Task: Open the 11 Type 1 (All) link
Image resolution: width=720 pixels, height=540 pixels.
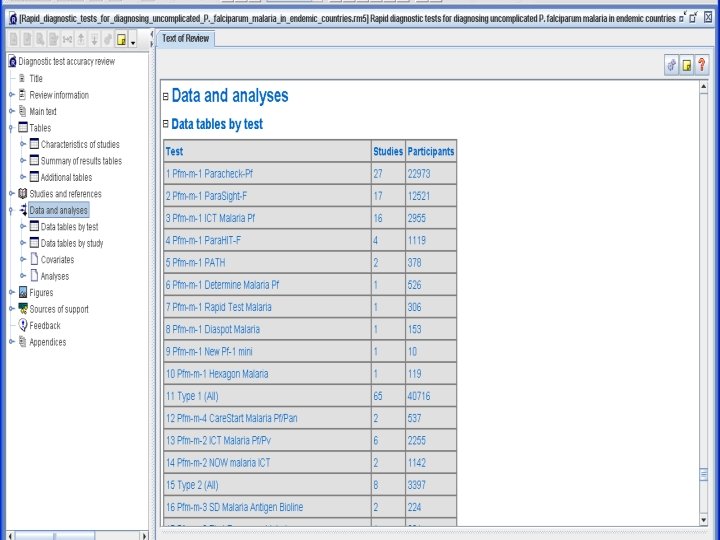Action: click(x=192, y=396)
